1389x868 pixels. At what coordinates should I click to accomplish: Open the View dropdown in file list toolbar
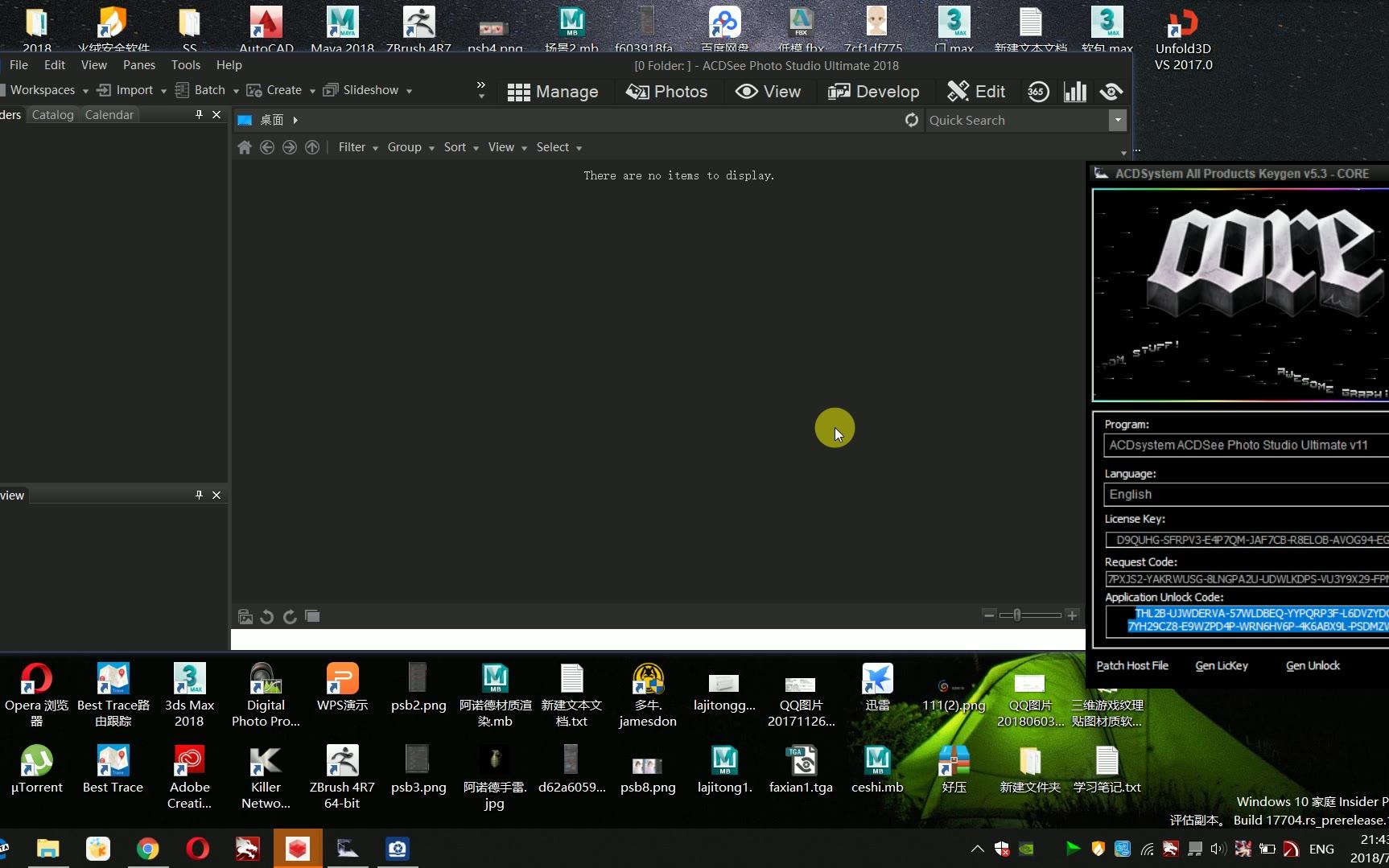point(507,147)
